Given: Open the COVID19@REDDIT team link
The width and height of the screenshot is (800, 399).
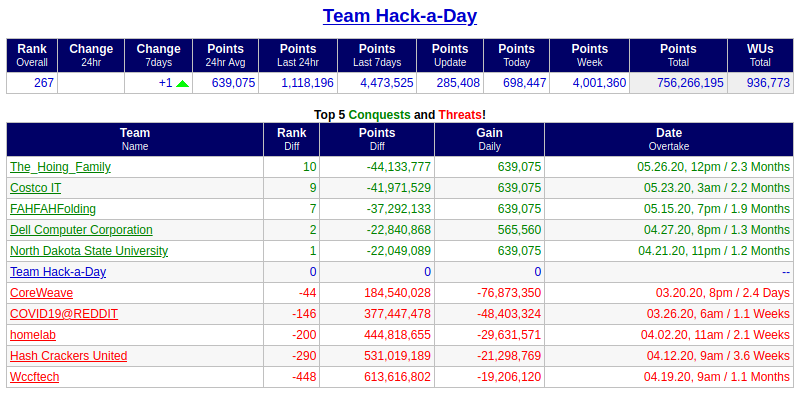Looking at the screenshot, I should pos(64,314).
